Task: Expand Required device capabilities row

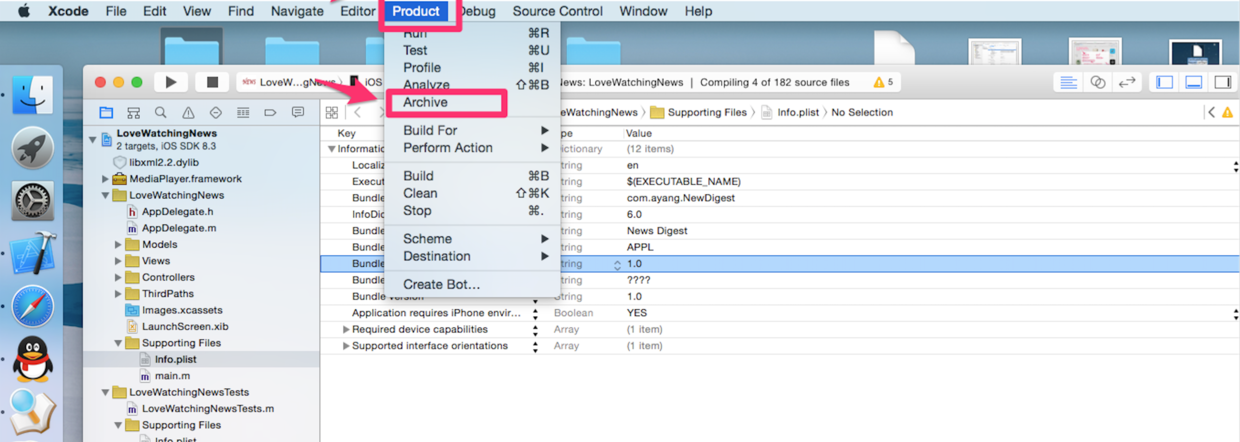Action: 346,329
